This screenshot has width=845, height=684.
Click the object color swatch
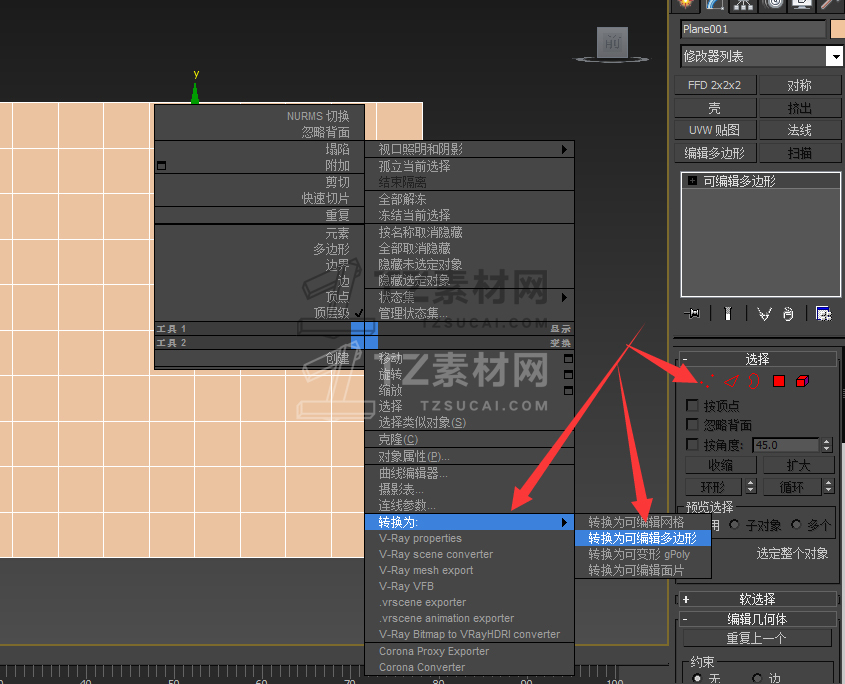[x=837, y=29]
